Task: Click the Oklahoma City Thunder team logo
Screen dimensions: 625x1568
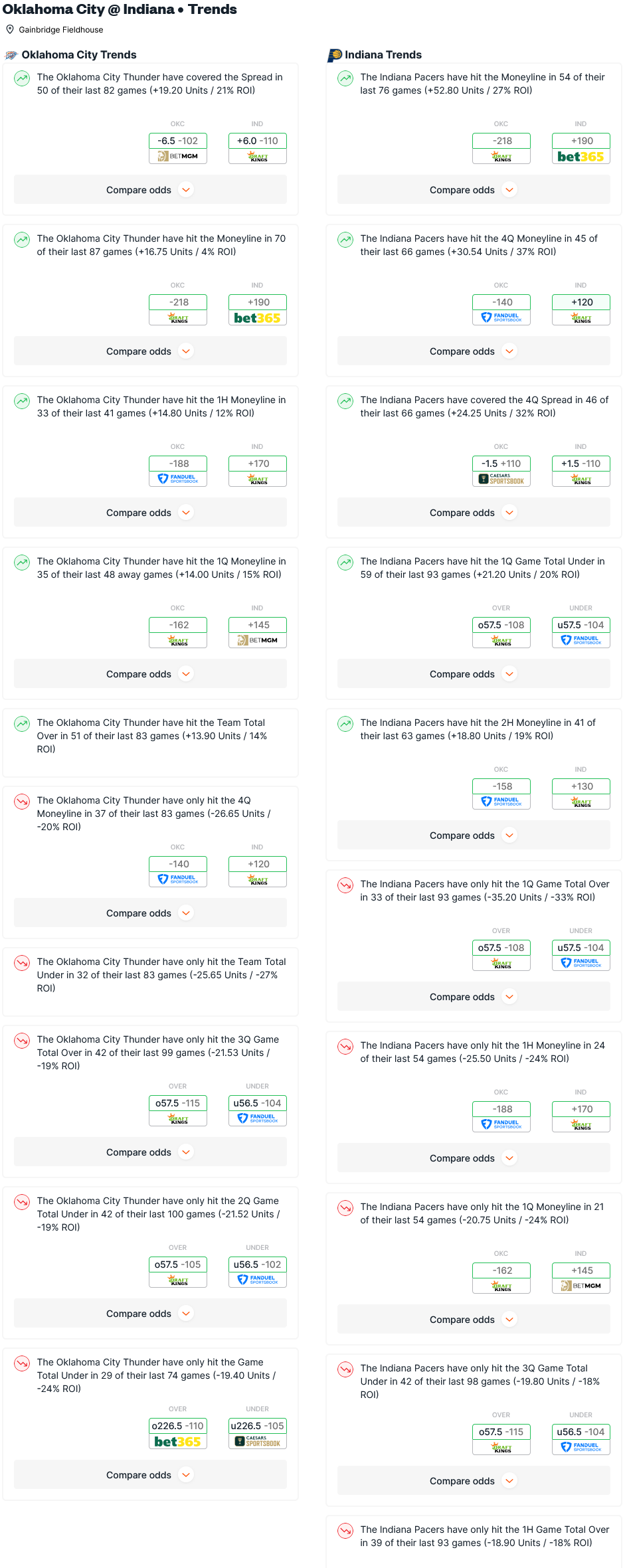Action: 11,55
